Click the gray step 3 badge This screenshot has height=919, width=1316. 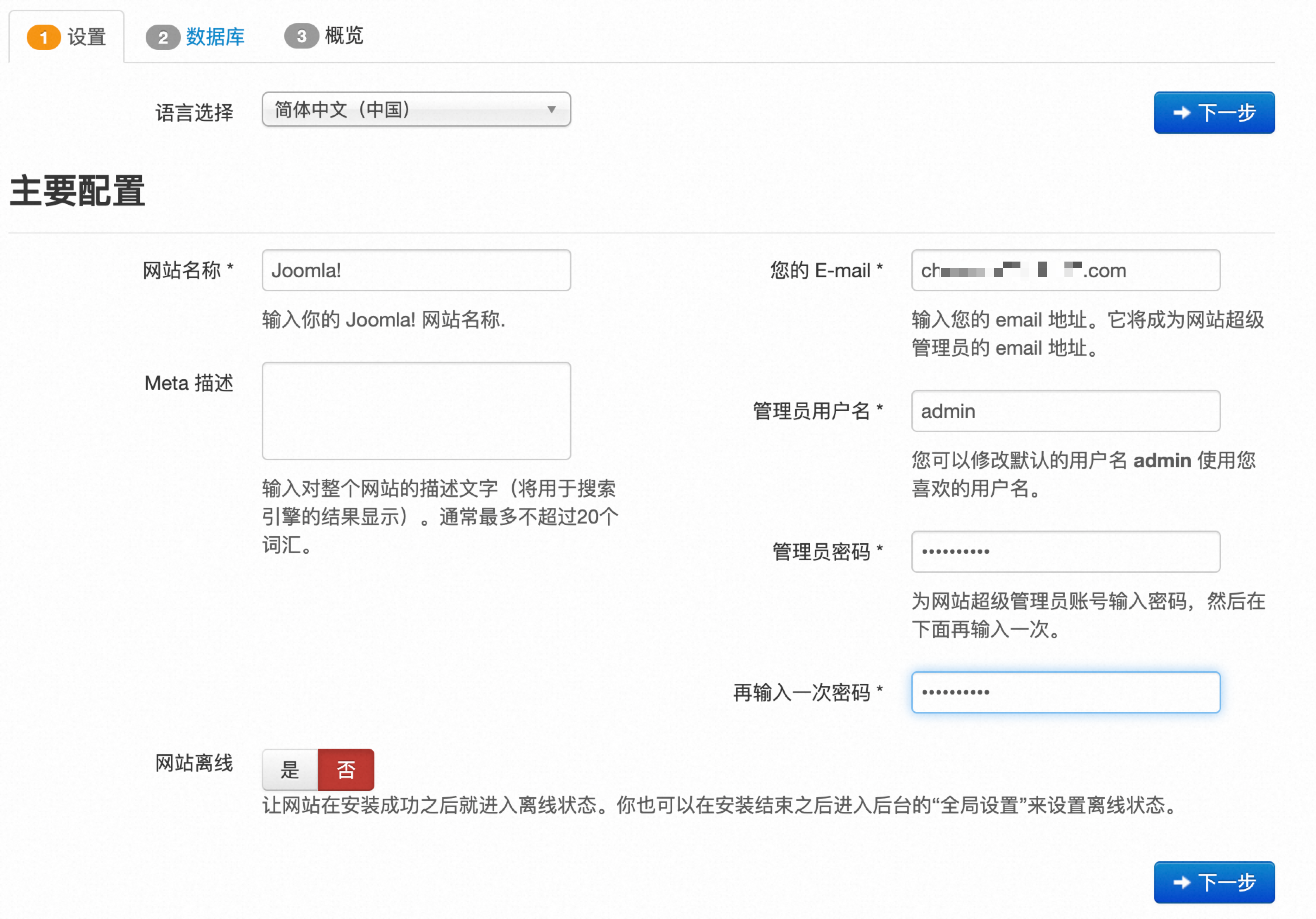302,37
